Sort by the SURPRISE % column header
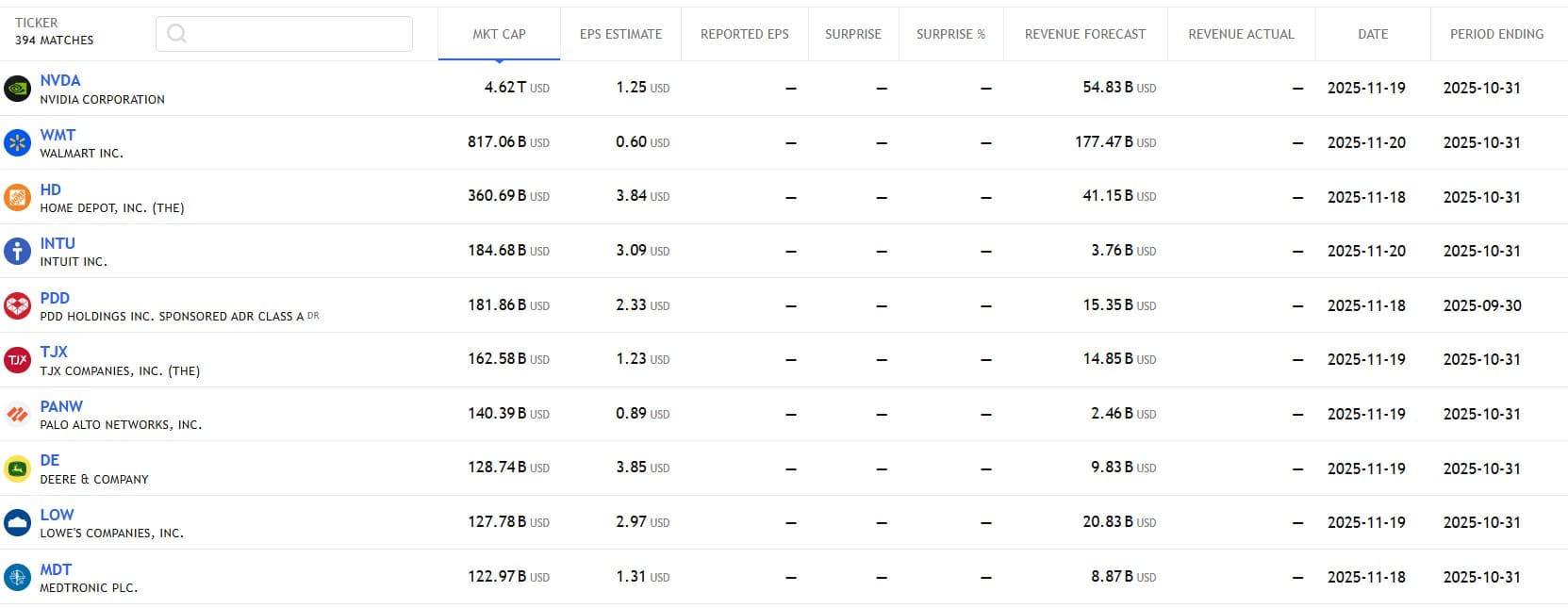The image size is (1568, 608). tap(950, 34)
